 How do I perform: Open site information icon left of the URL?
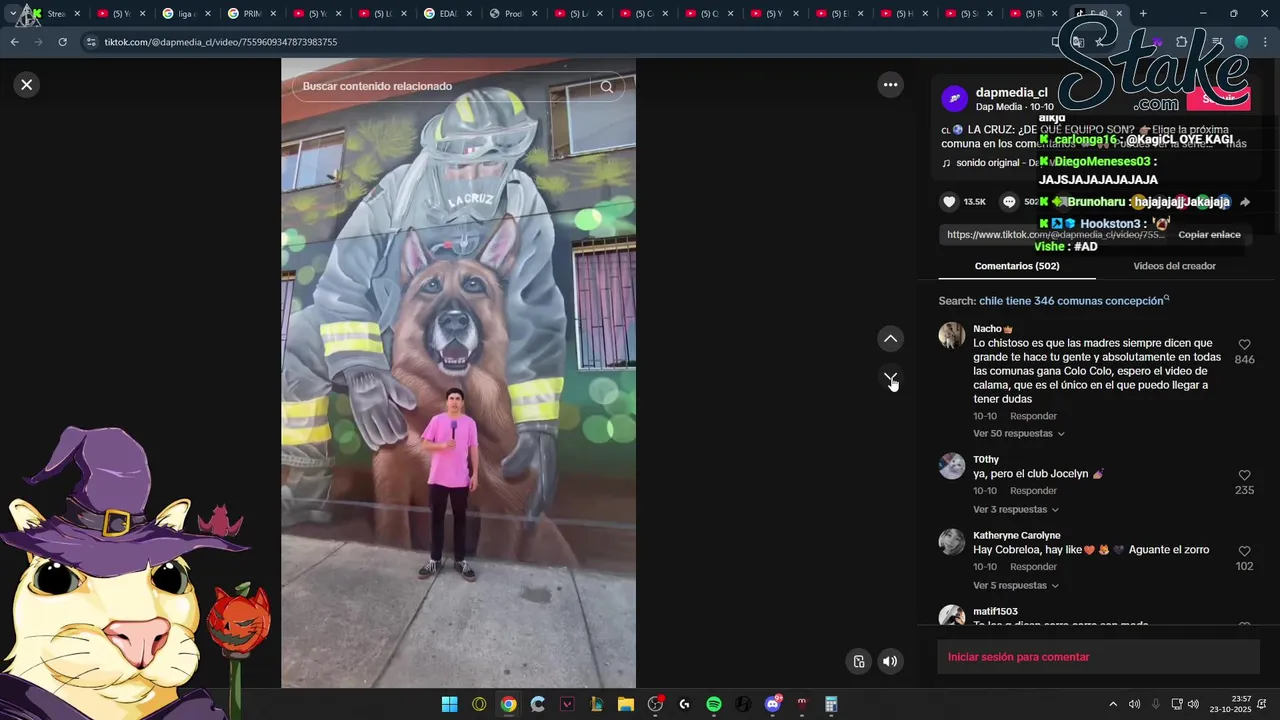(91, 42)
